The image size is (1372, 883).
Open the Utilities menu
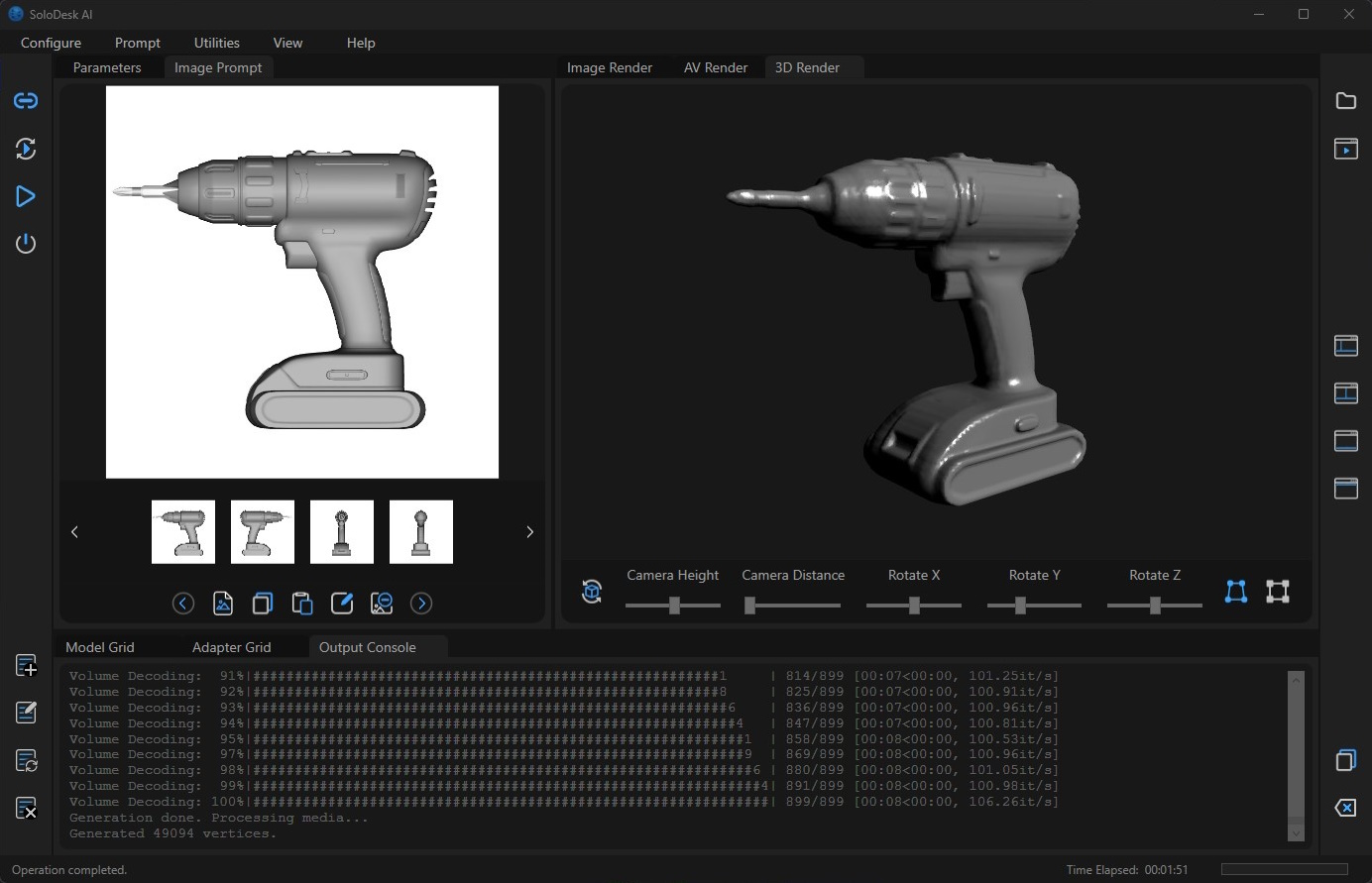point(217,43)
